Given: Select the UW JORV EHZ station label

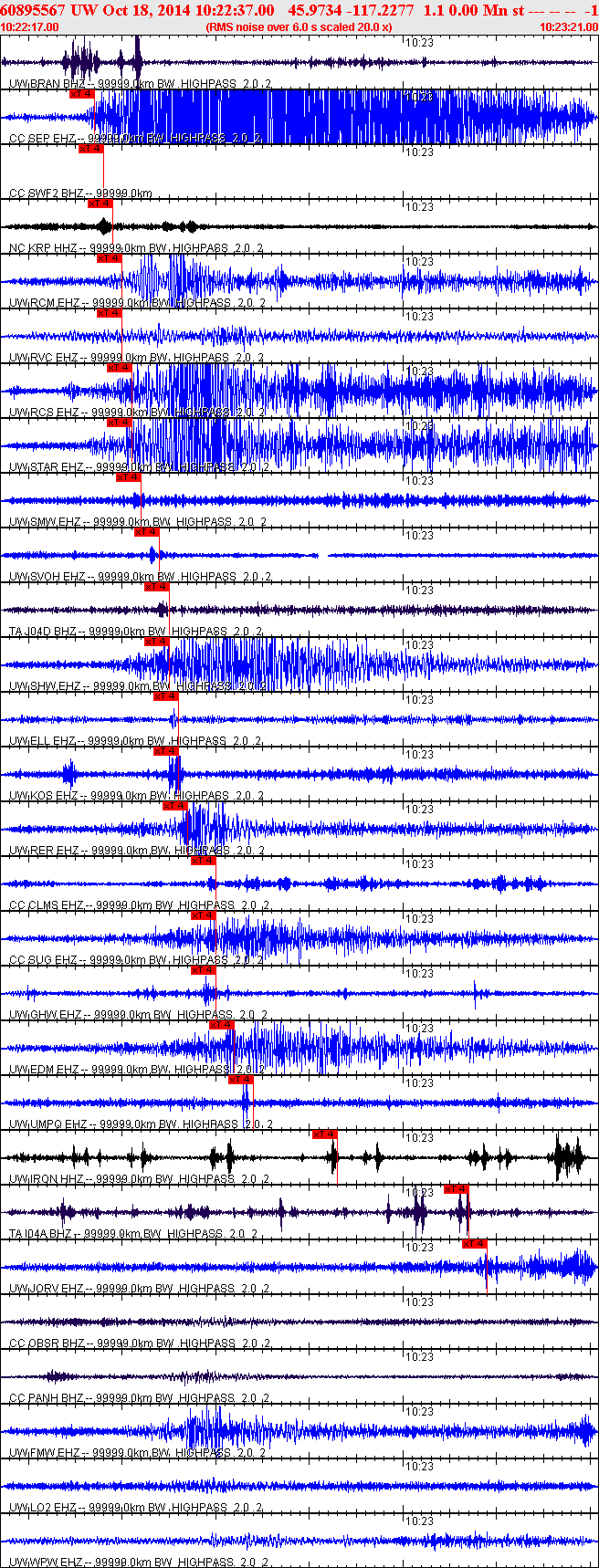Looking at the screenshot, I should [x=139, y=1289].
